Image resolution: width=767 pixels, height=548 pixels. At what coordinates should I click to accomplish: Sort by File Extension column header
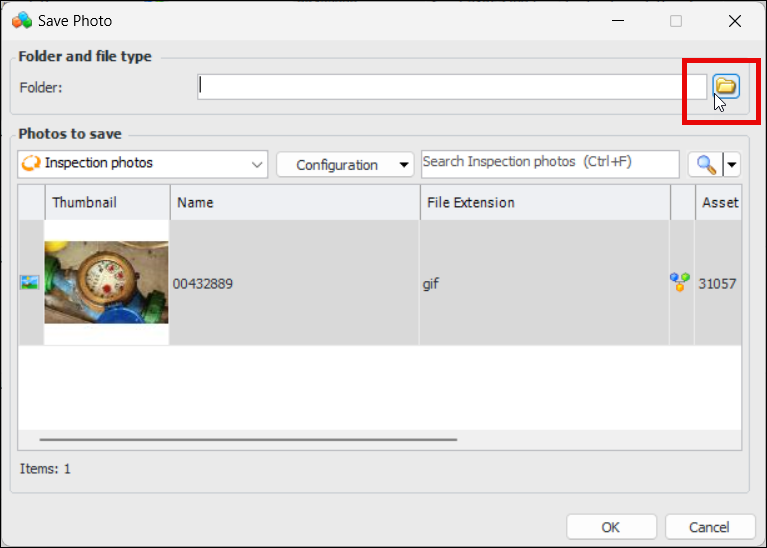point(545,202)
